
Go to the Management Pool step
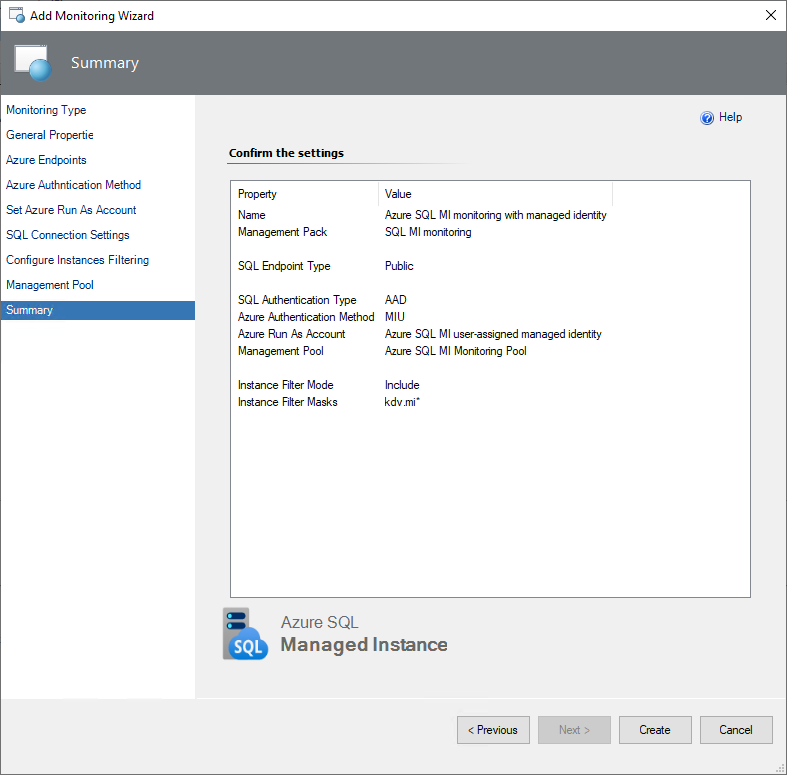pos(50,285)
